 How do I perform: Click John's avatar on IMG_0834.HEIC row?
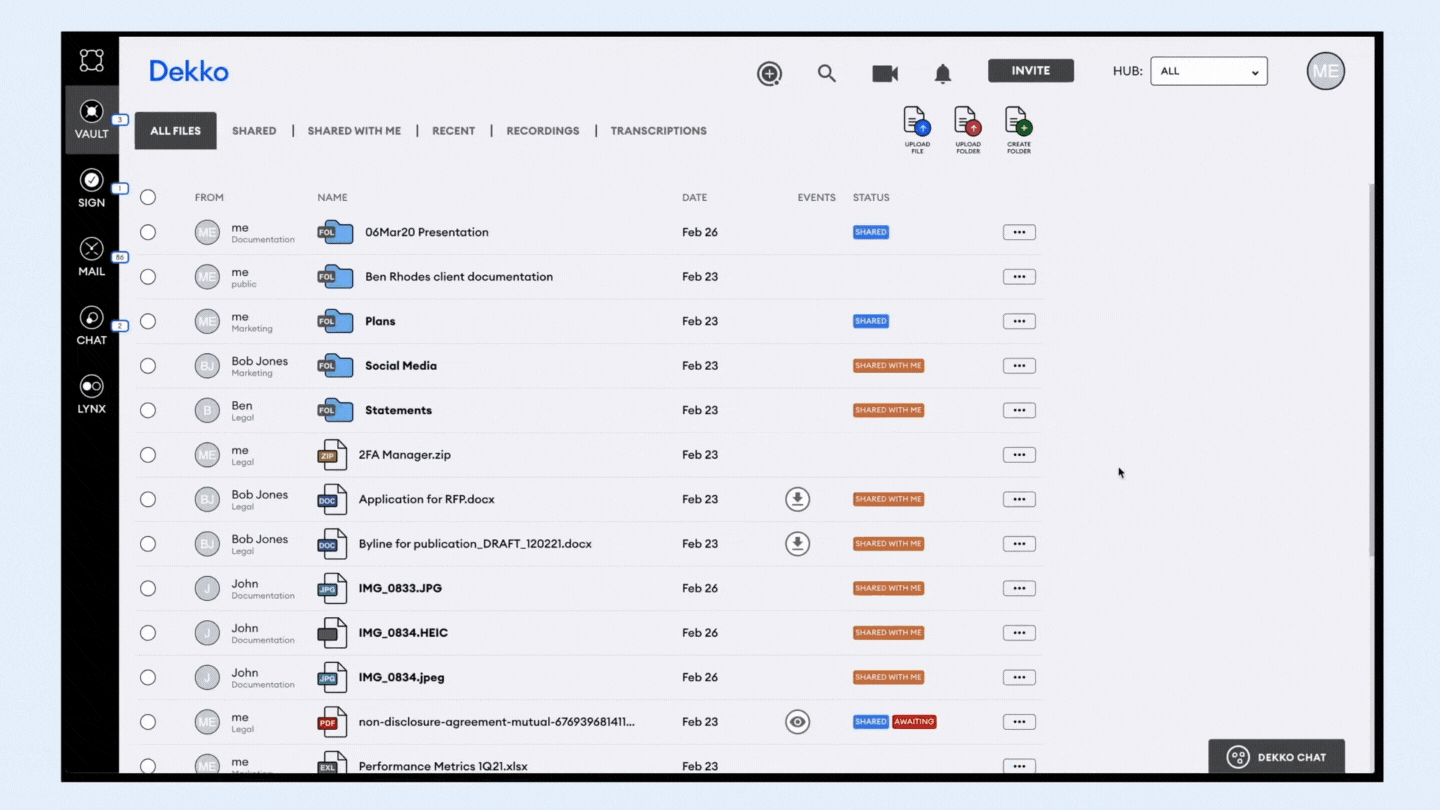point(207,633)
